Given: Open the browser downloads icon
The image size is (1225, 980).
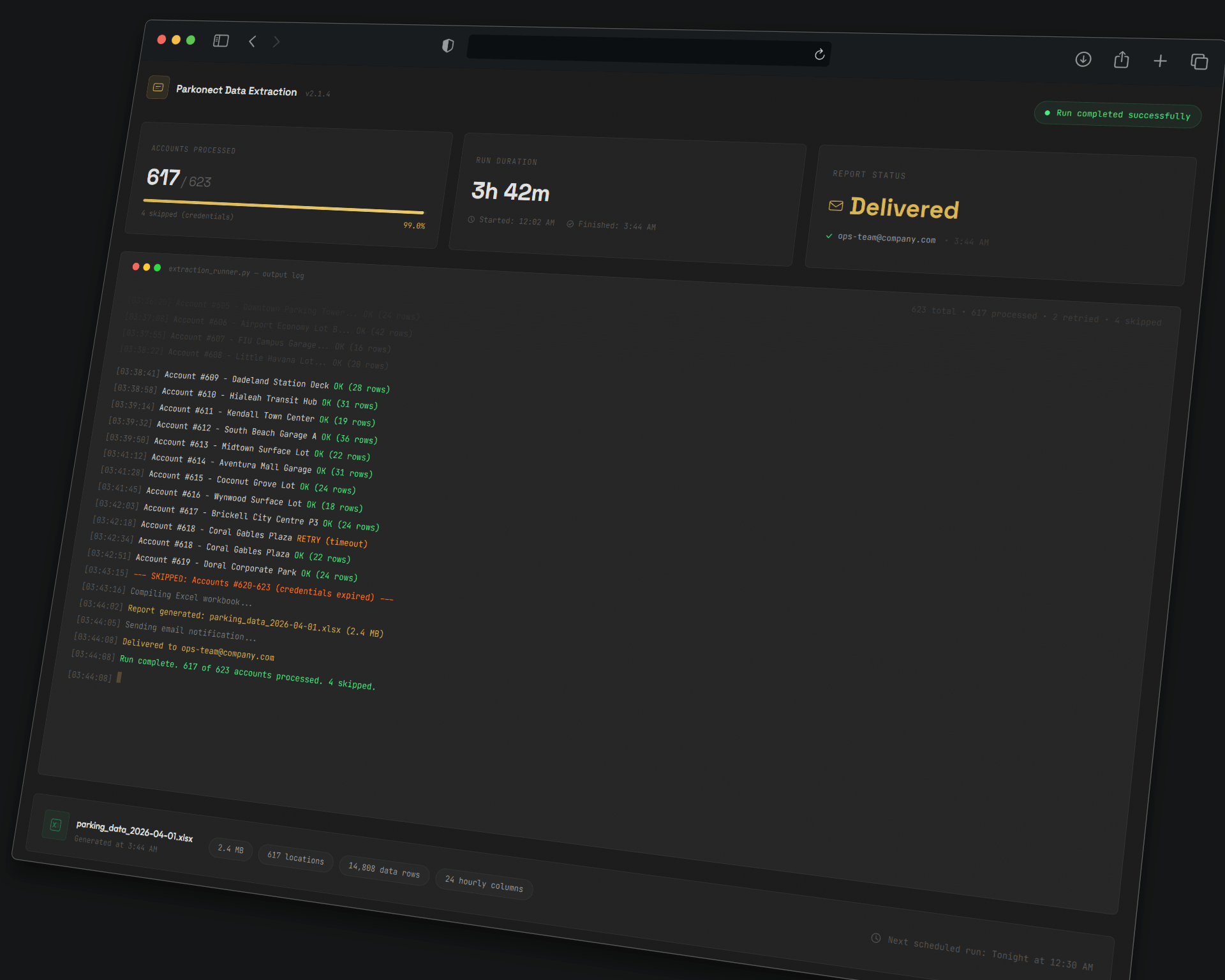Looking at the screenshot, I should pos(1083,59).
